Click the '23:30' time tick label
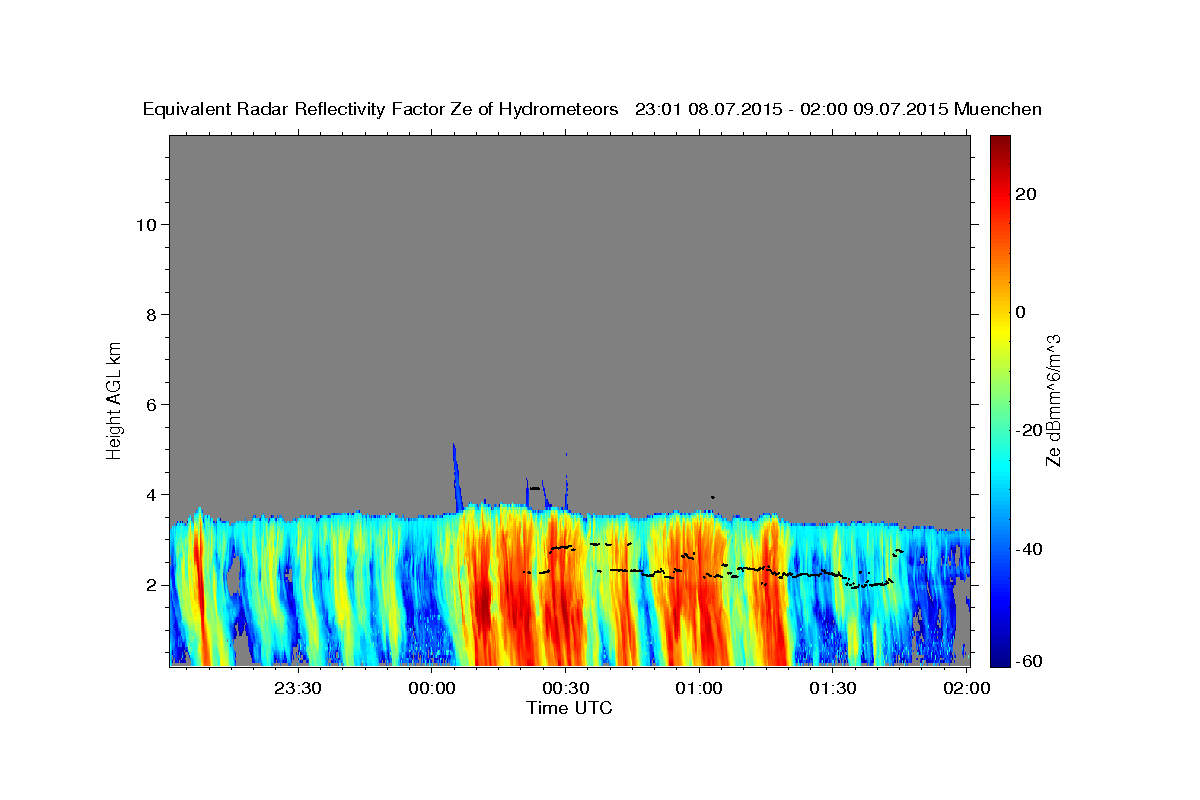This screenshot has height=800, width=1200. pyautogui.click(x=298, y=688)
